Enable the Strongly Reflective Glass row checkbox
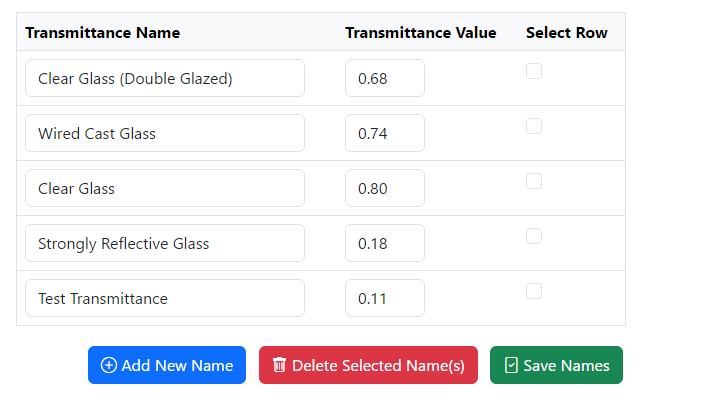Image resolution: width=701 pixels, height=404 pixels. tap(534, 236)
